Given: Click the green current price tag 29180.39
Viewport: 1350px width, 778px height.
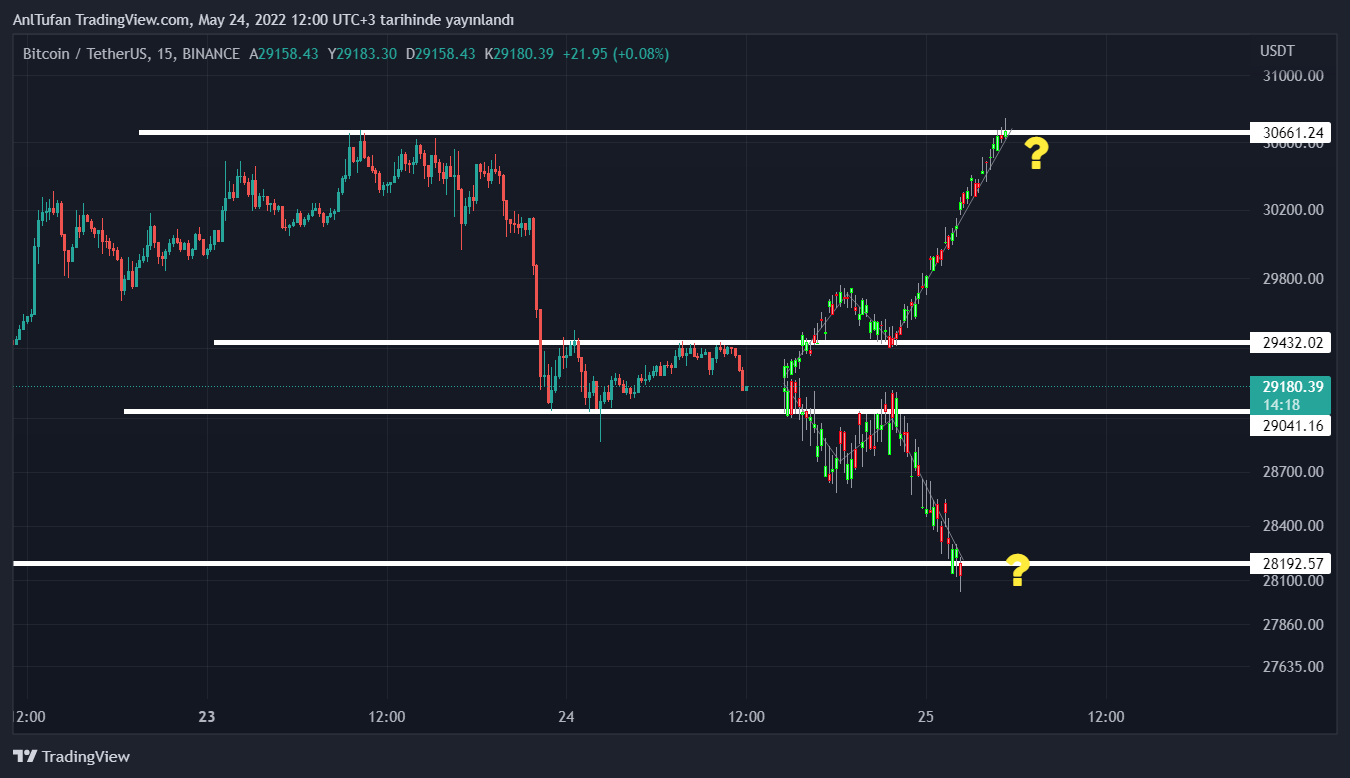Looking at the screenshot, I should [x=1290, y=387].
